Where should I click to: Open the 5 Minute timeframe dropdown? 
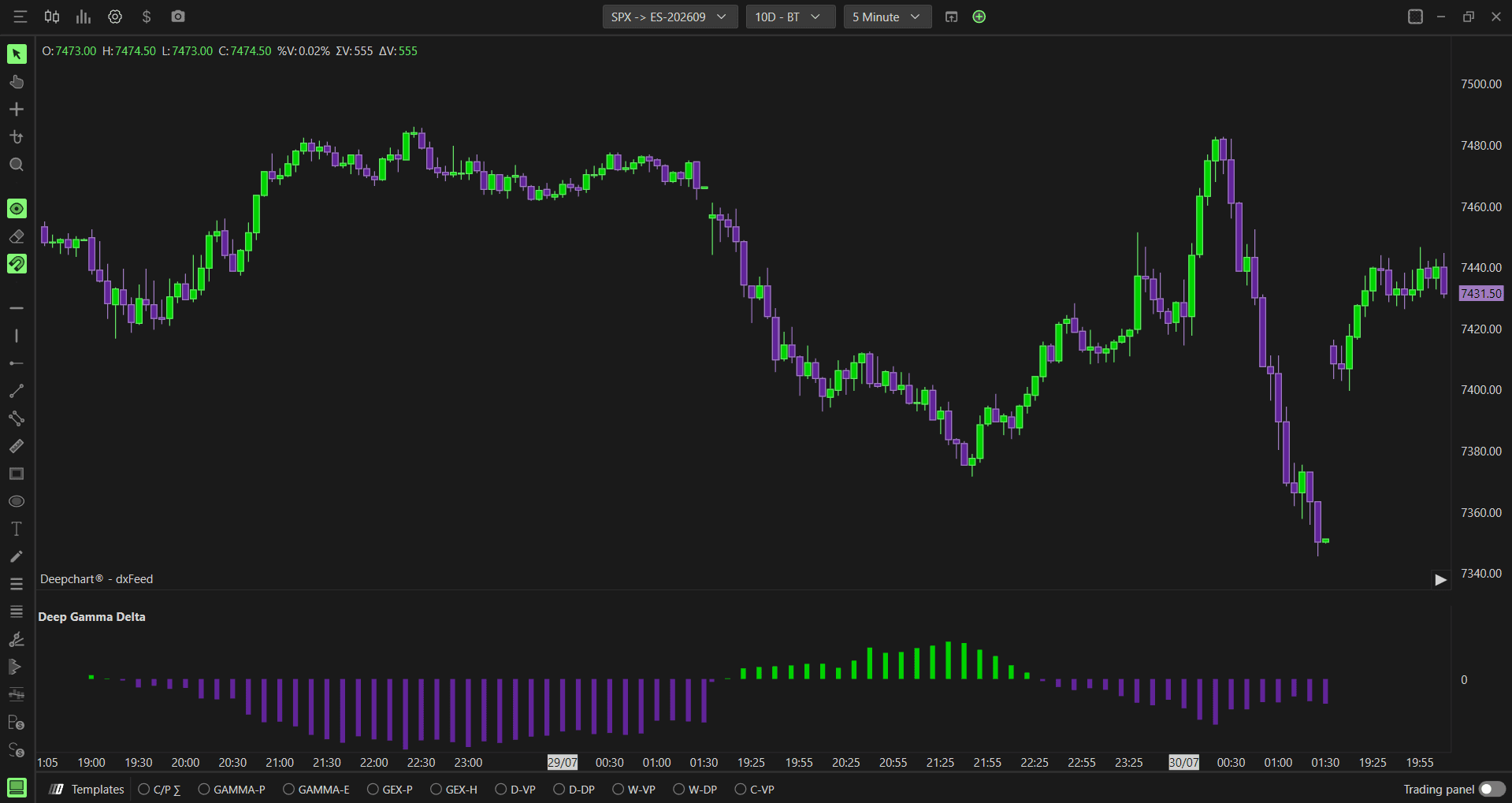(887, 17)
